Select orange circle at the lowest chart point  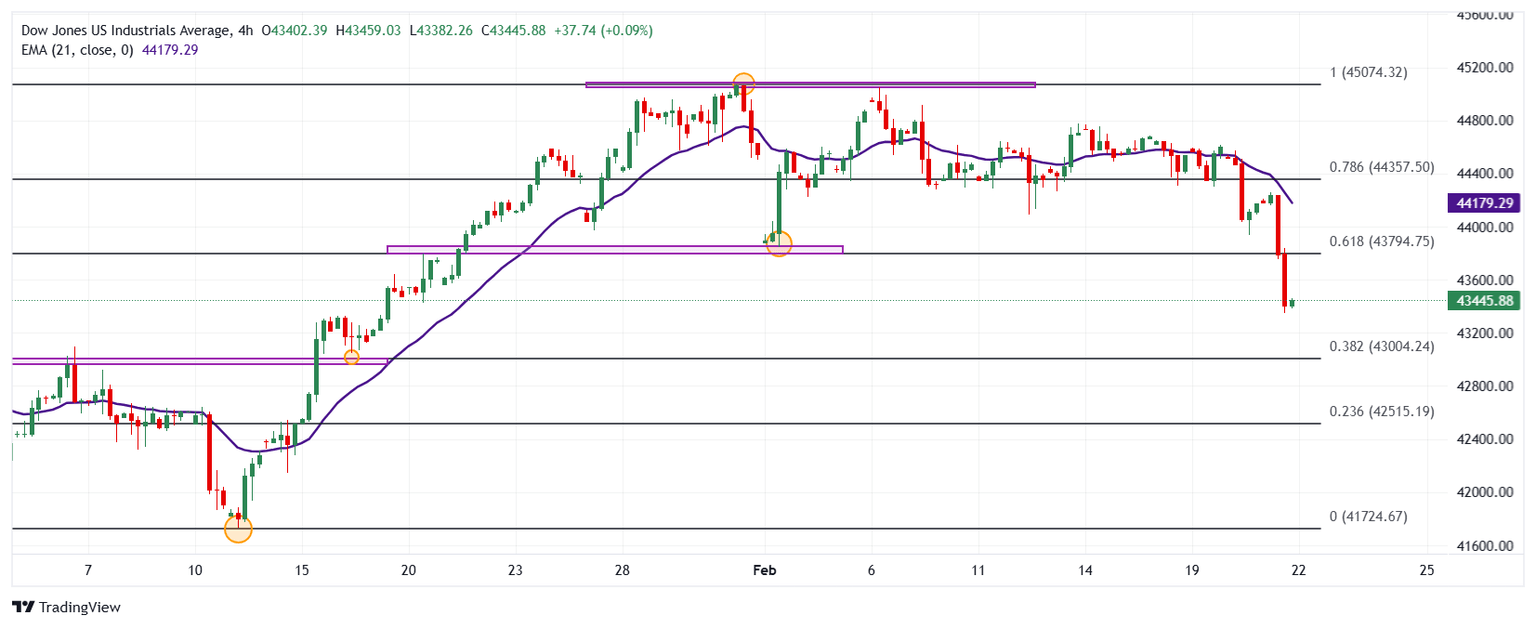pos(238,528)
